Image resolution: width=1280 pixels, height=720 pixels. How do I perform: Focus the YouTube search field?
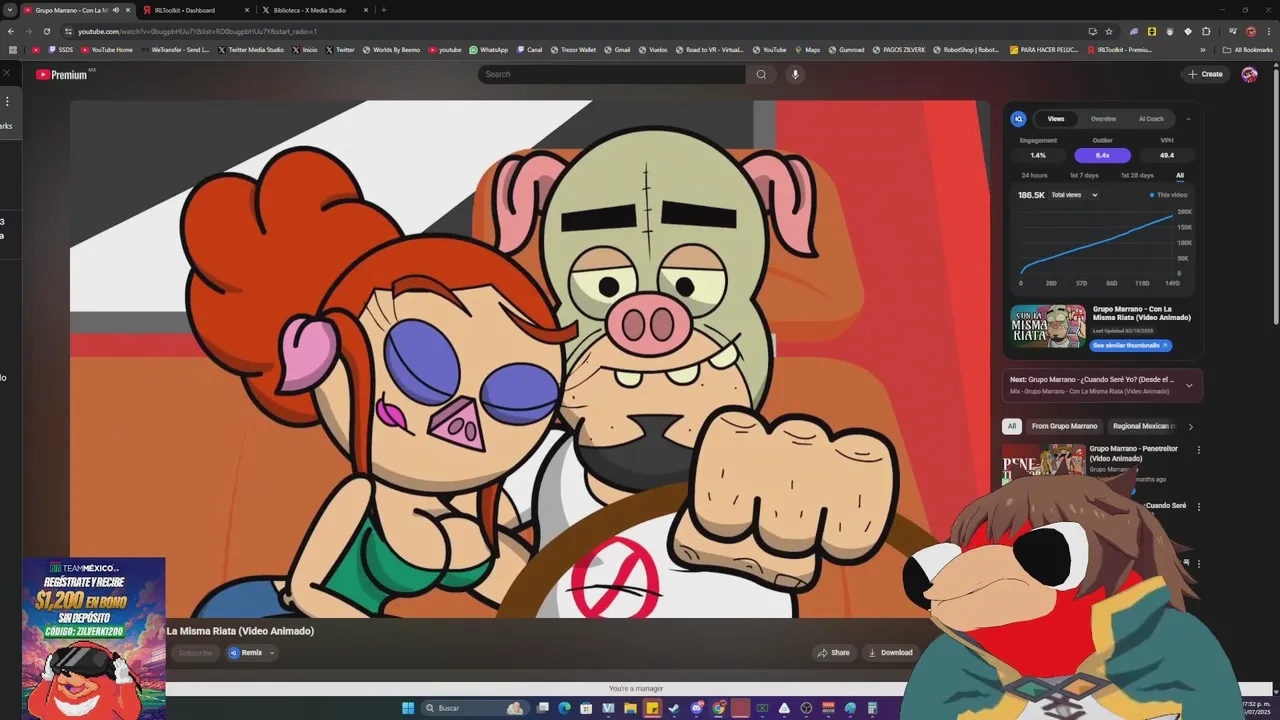[x=612, y=74]
